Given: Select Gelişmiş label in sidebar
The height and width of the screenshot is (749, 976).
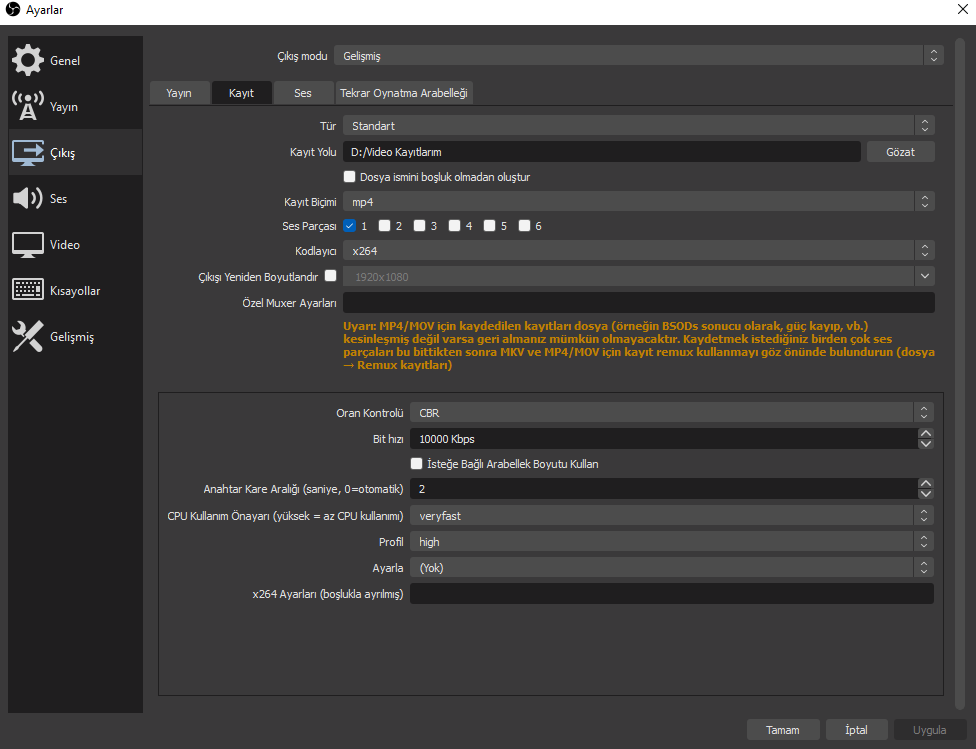Looking at the screenshot, I should [72, 337].
